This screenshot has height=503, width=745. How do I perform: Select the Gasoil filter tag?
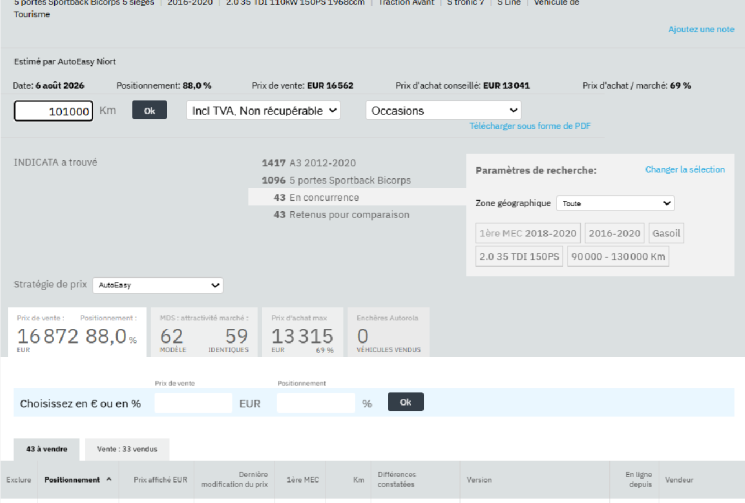pyautogui.click(x=666, y=233)
